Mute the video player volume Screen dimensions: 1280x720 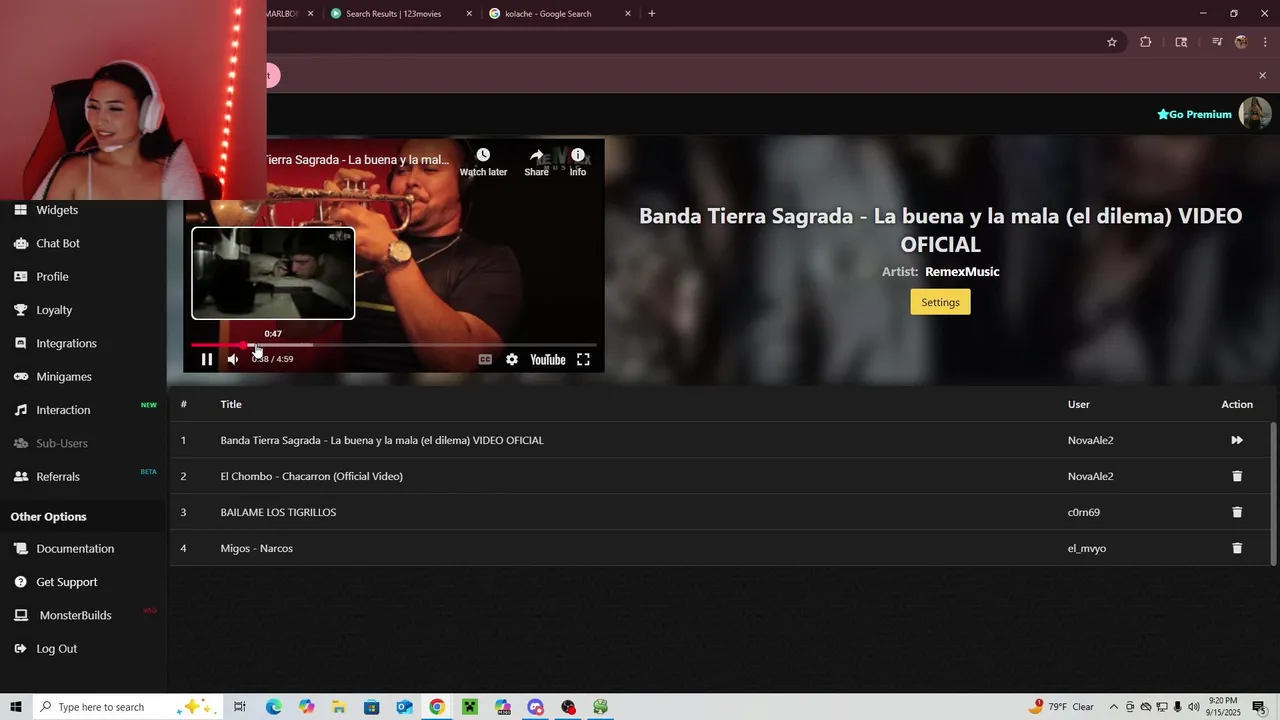233,359
